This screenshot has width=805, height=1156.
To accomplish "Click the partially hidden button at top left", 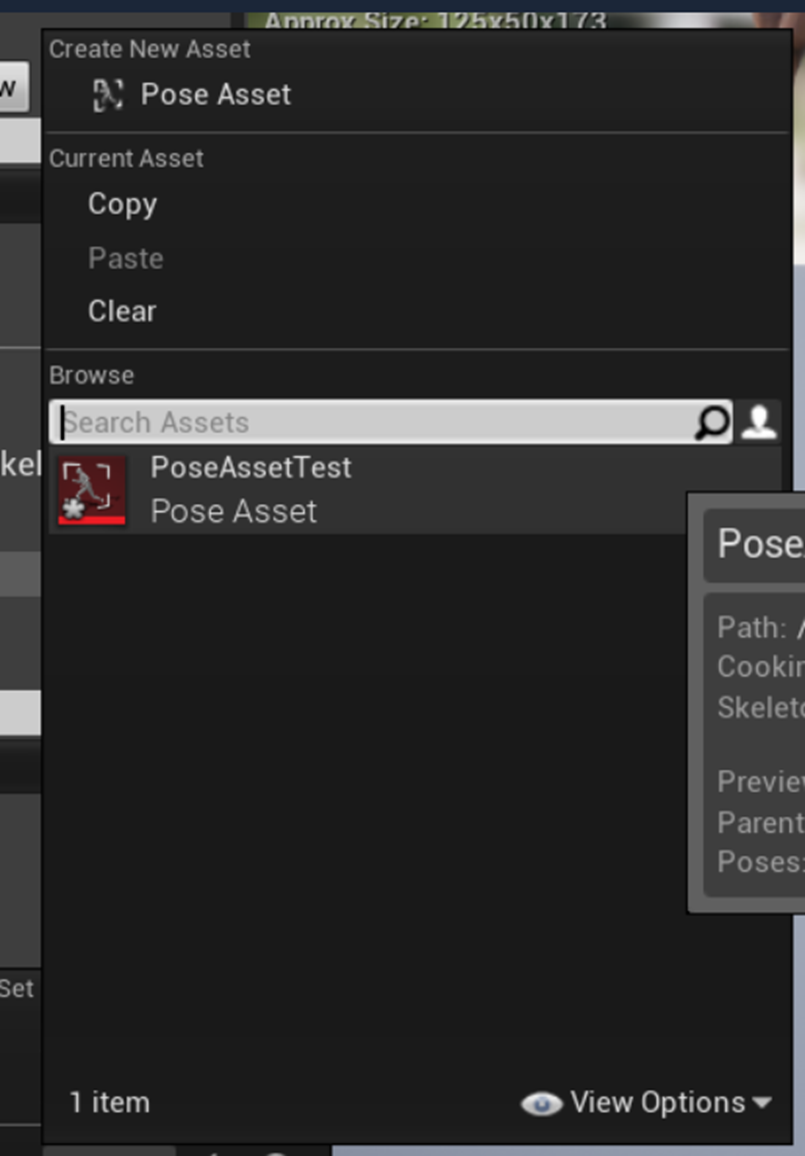I will click(x=14, y=87).
